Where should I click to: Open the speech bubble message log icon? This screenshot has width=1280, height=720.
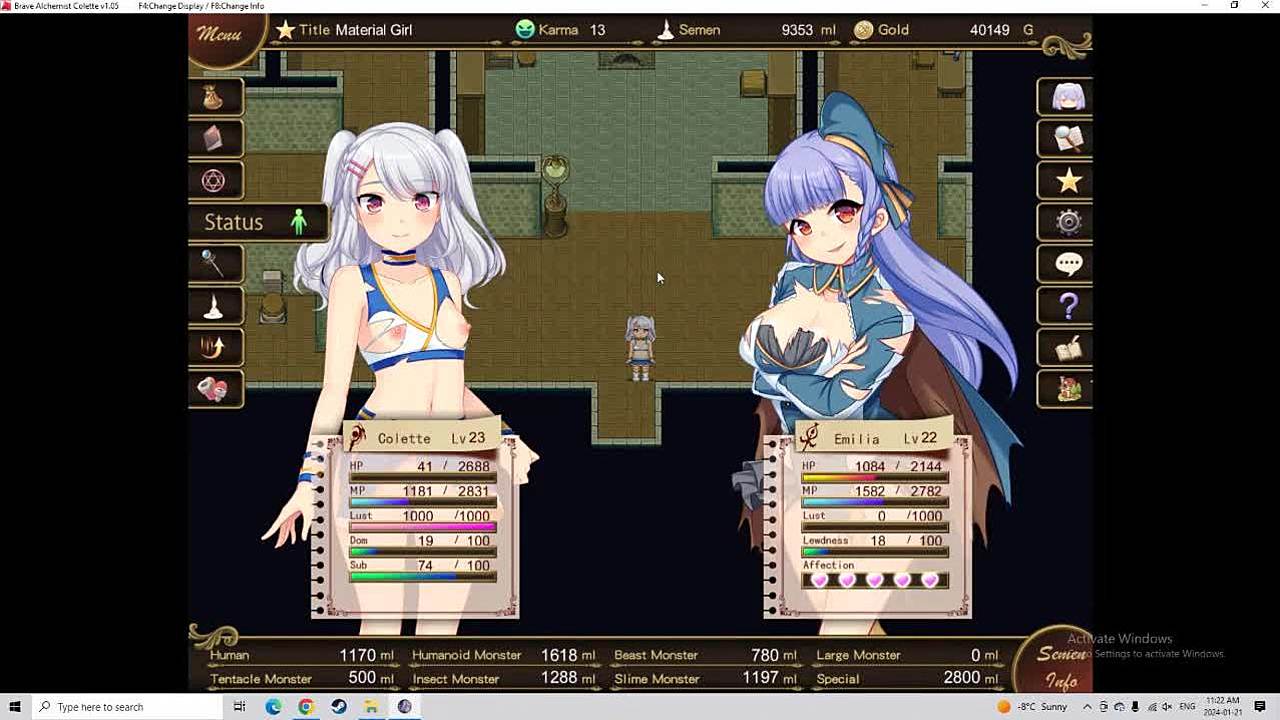pos(1068,264)
